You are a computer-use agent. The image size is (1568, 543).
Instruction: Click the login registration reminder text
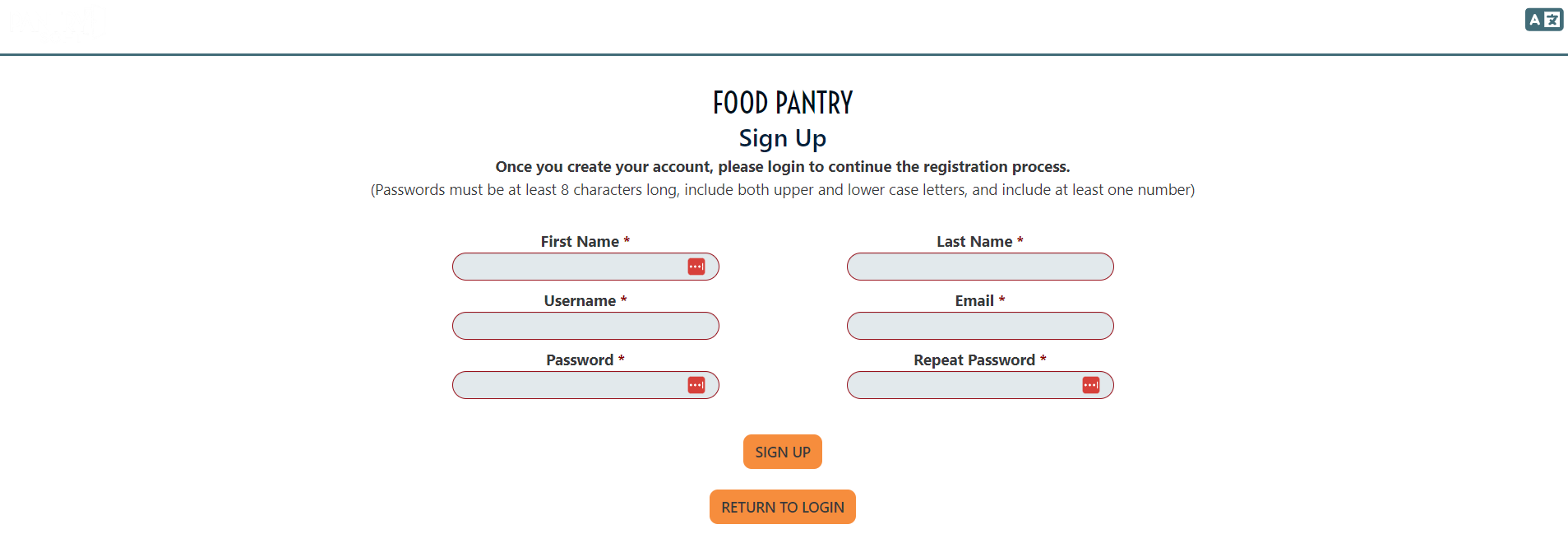[x=782, y=166]
